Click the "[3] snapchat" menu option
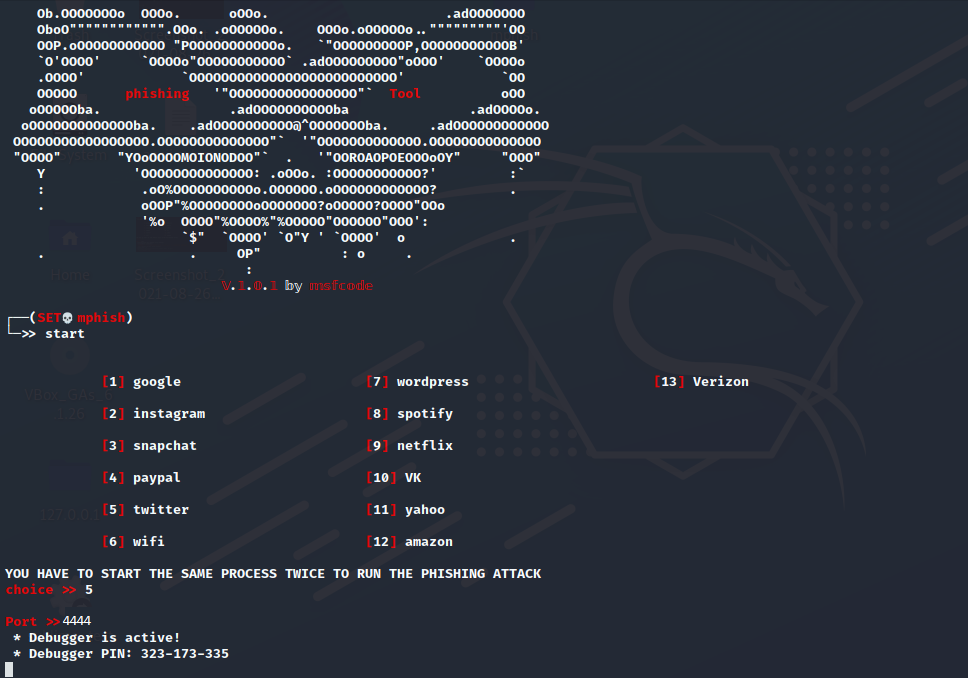Screen dimensions: 968x678 (x=149, y=446)
